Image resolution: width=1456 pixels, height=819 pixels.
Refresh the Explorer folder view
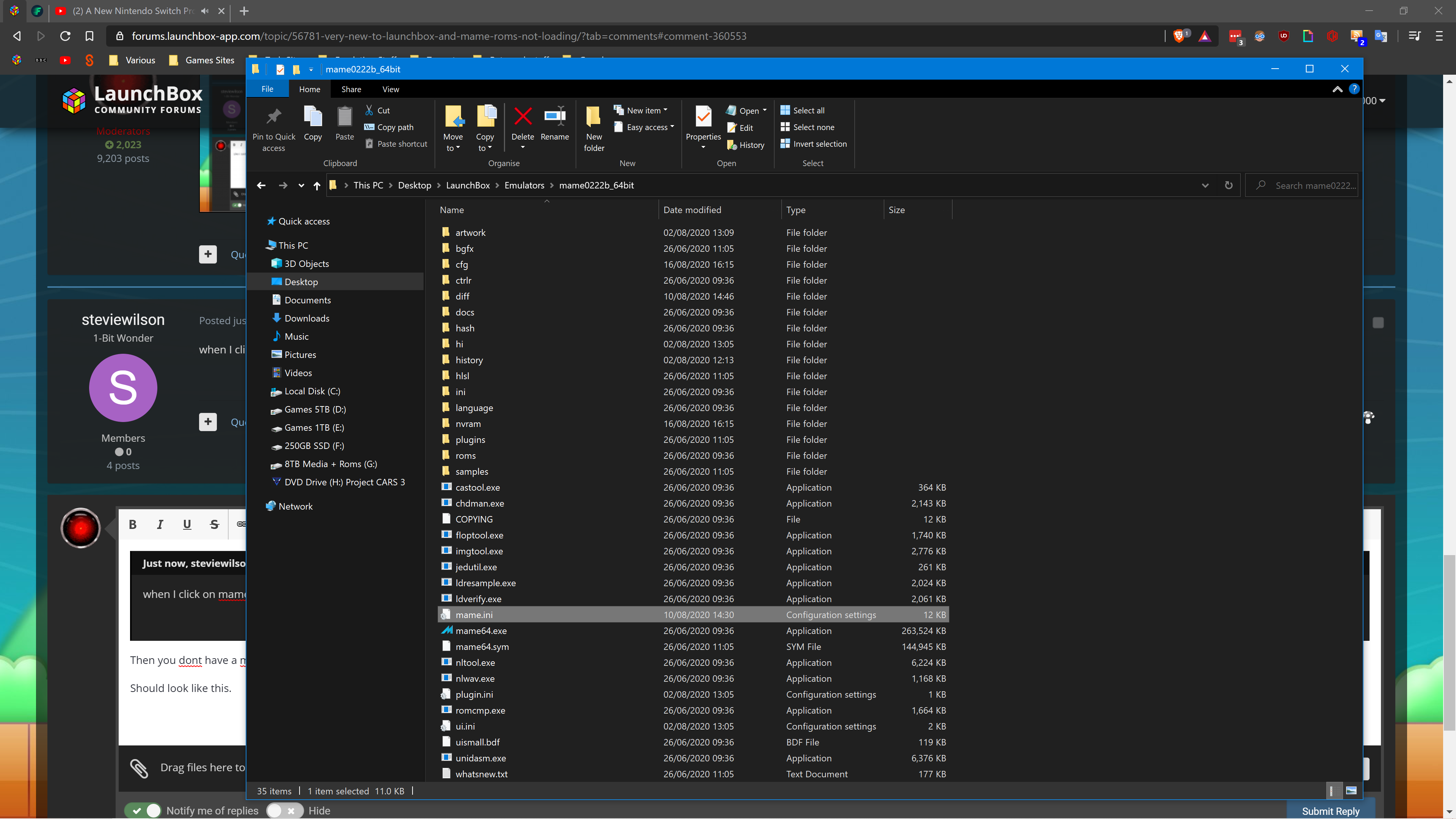[x=1228, y=185]
